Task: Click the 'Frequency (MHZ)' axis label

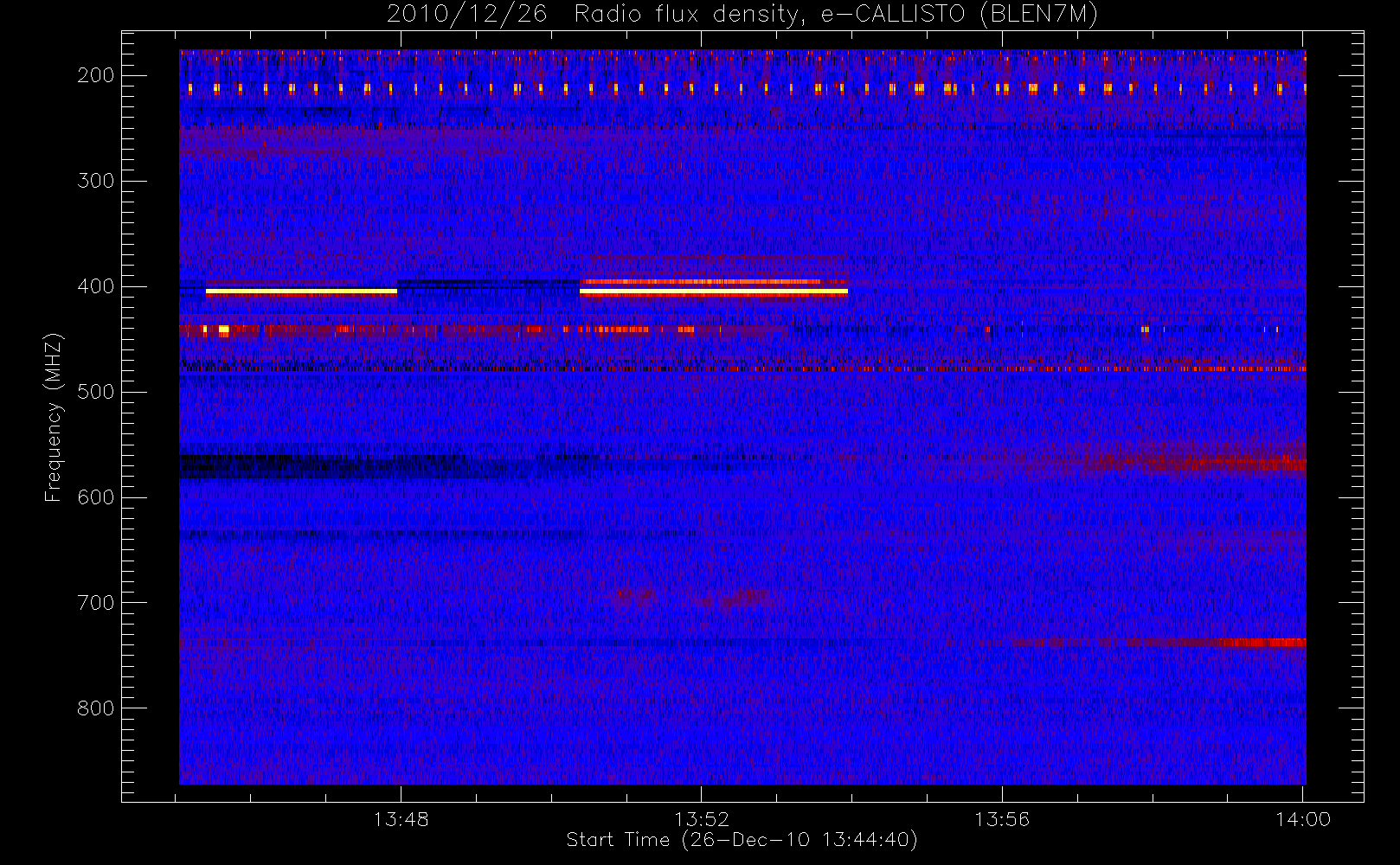Action: point(54,417)
